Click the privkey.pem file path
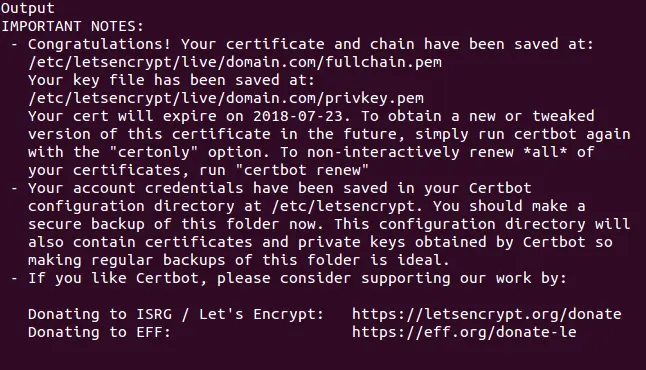Image resolution: width=646 pixels, height=370 pixels. point(226,98)
